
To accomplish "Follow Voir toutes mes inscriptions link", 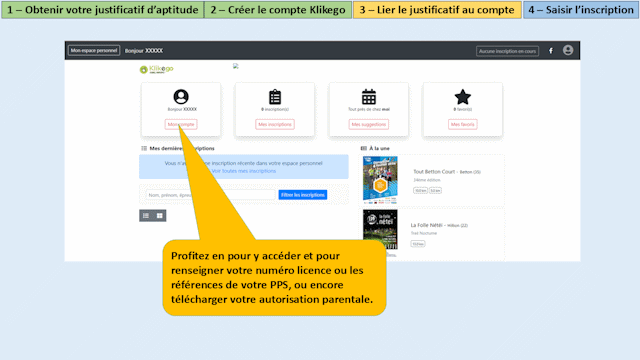I will pyautogui.click(x=244, y=171).
